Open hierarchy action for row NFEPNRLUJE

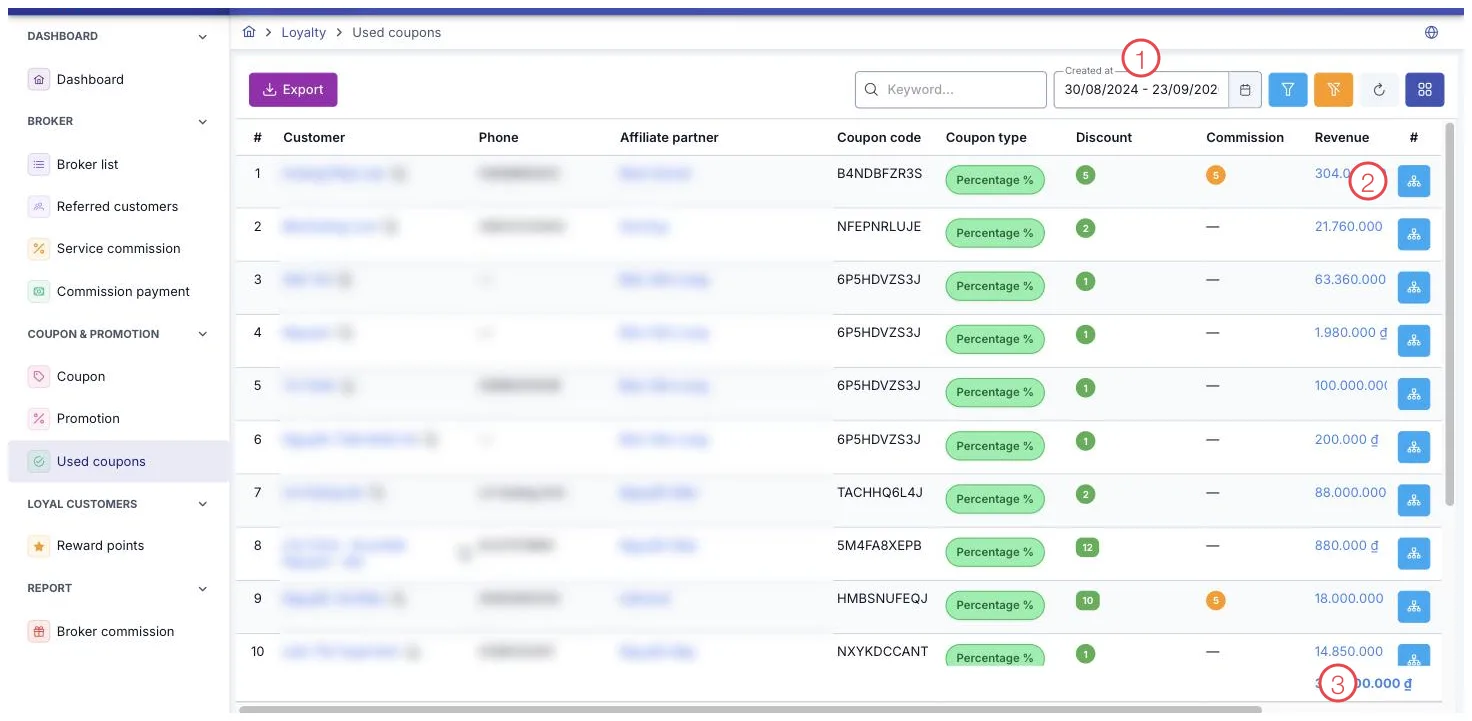1414,234
